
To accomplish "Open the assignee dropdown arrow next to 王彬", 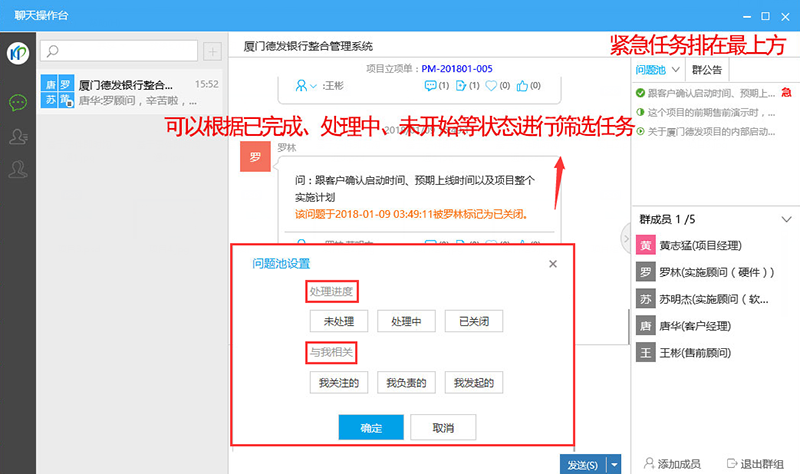I will click(313, 86).
